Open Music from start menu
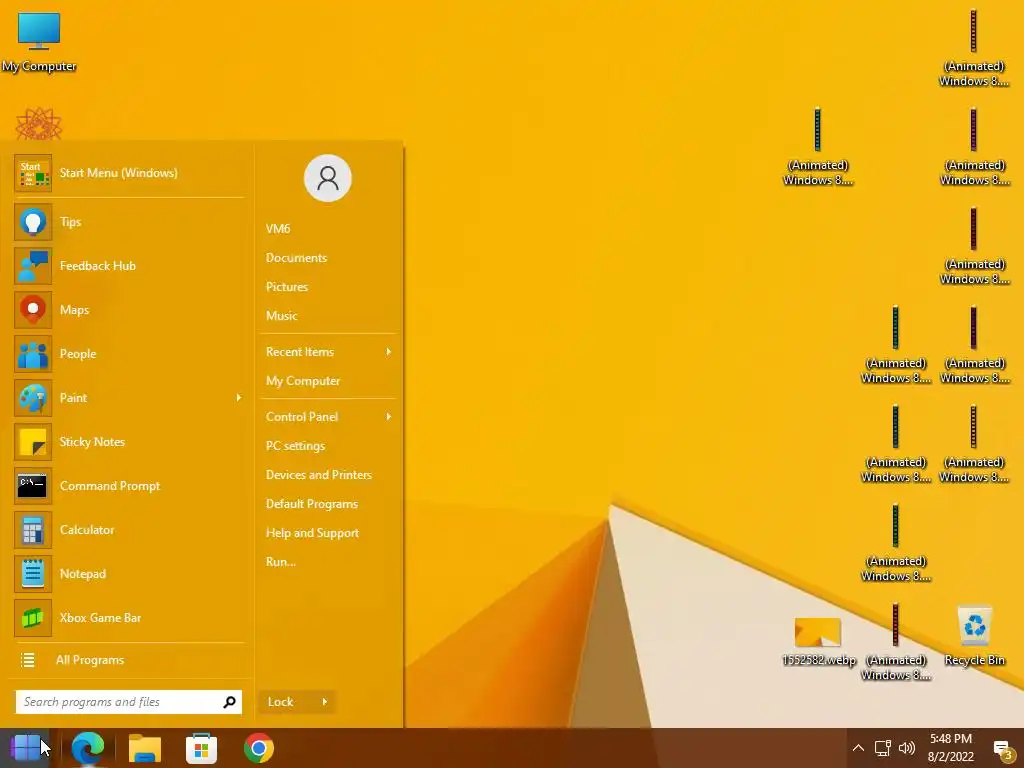 point(281,315)
